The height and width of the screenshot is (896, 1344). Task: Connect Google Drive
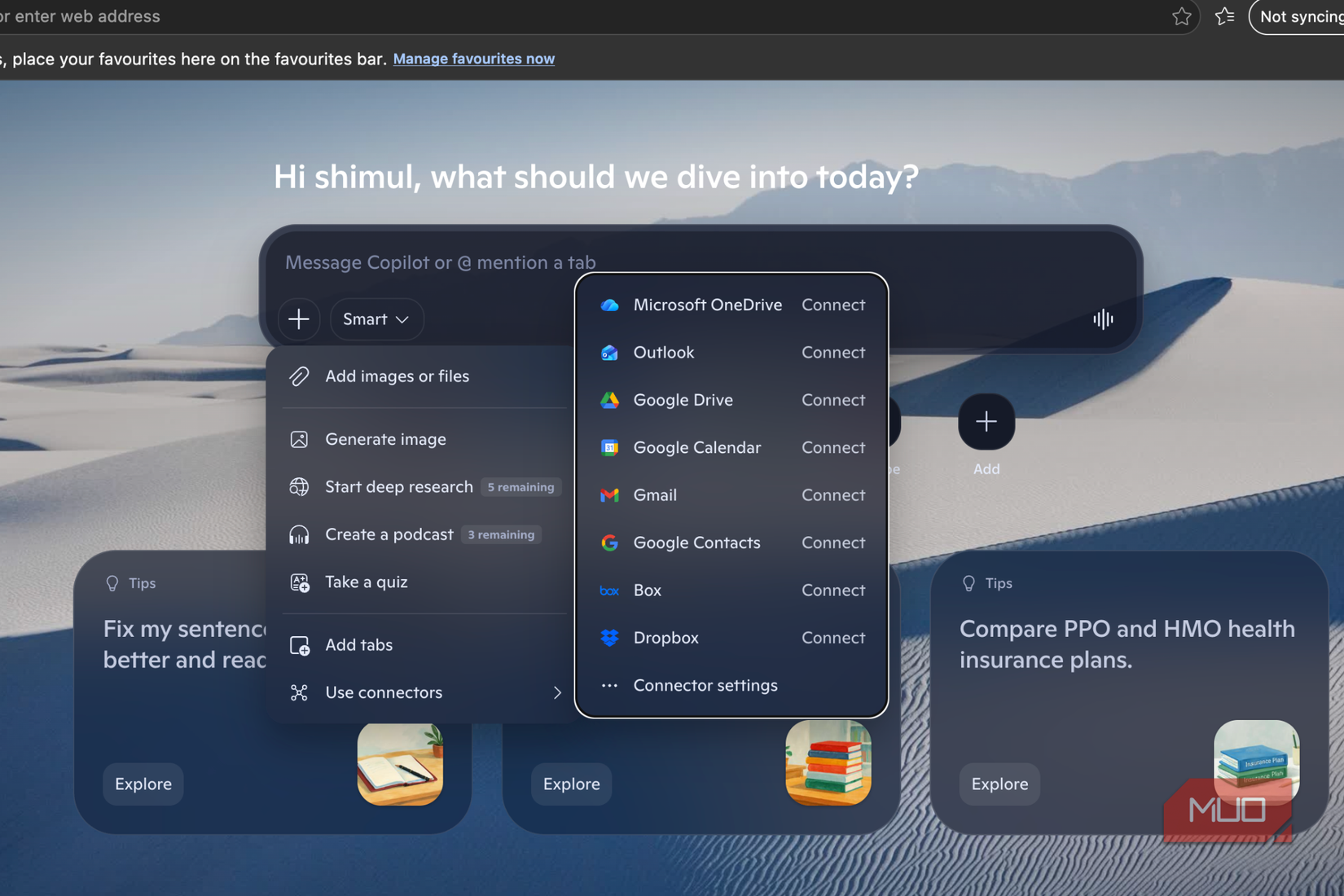pyautogui.click(x=833, y=400)
